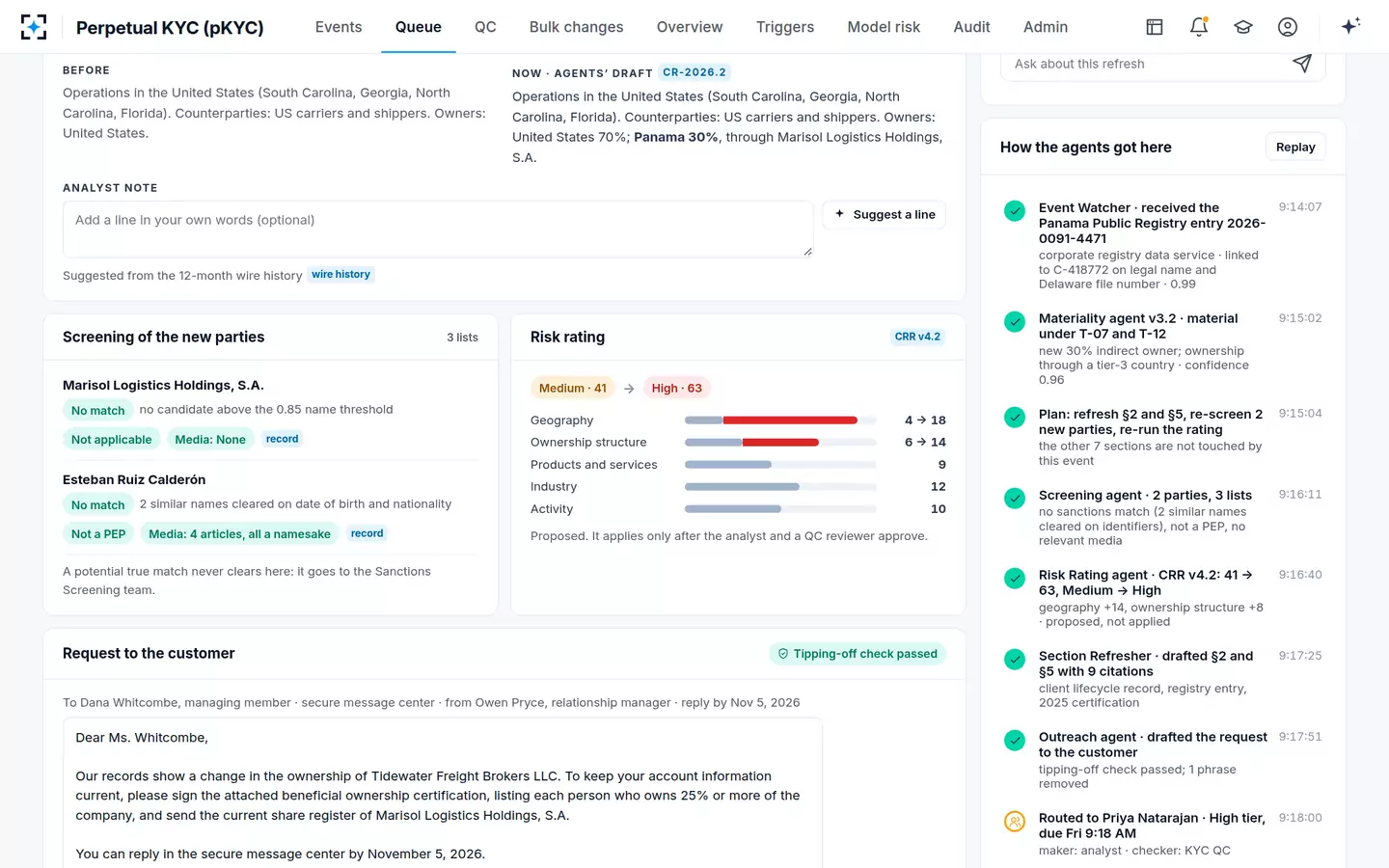Open the Triggers tab
Viewport: 1389px width, 868px height.
(x=785, y=27)
